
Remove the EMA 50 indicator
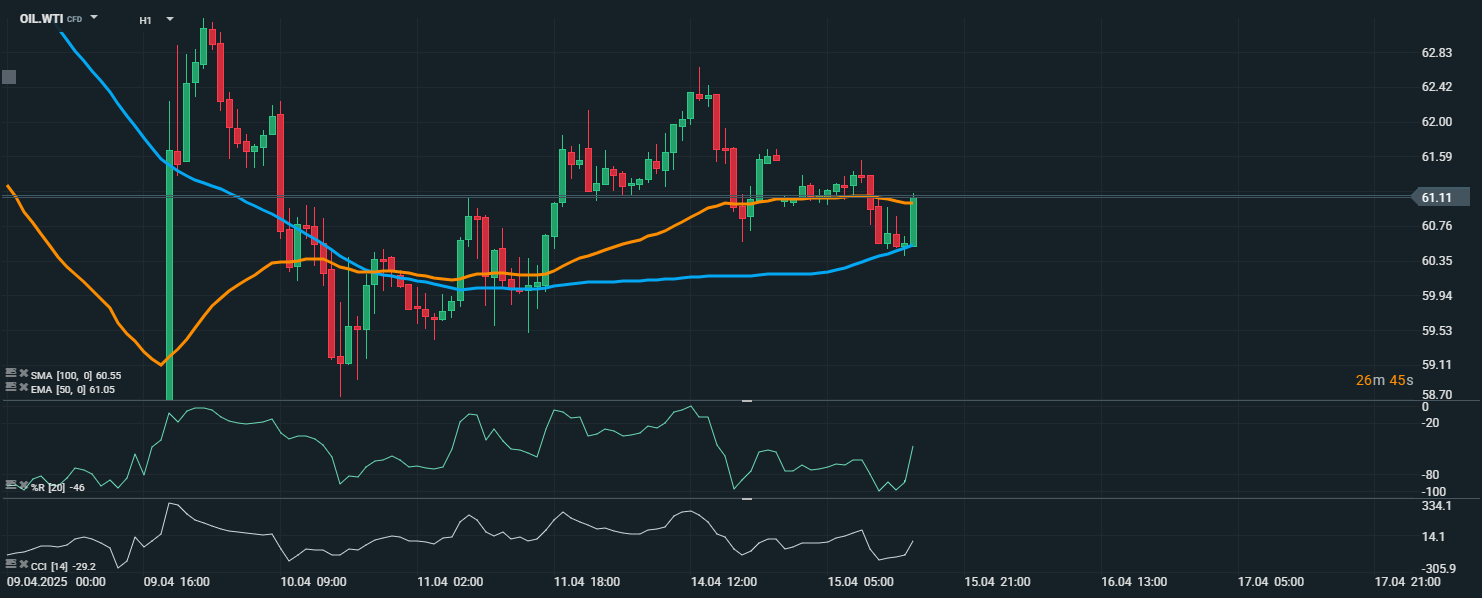[x=24, y=387]
